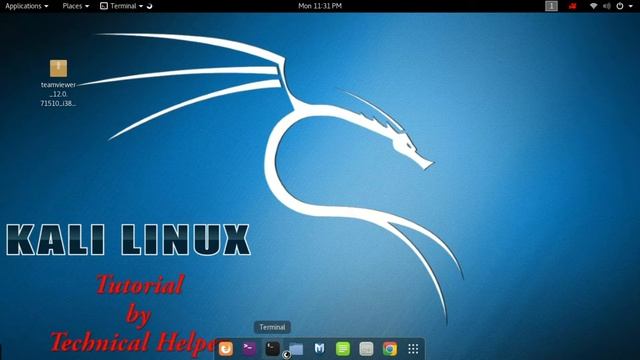Open the purple terminal icon in dock

[249, 349]
